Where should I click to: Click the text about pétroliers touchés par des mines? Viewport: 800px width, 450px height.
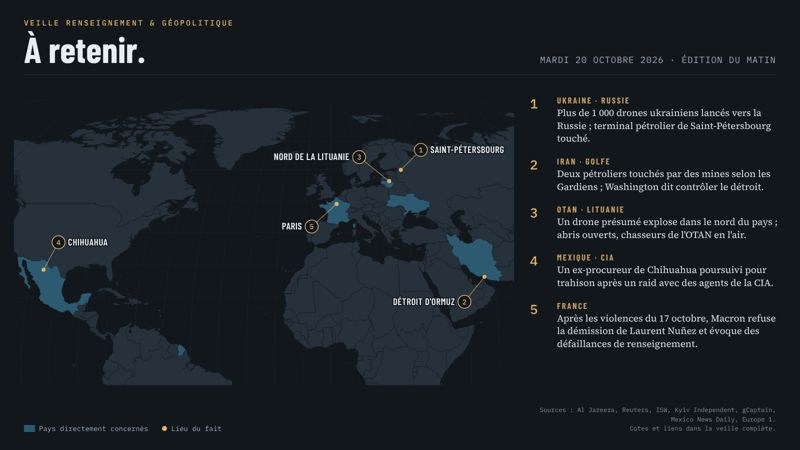click(663, 180)
